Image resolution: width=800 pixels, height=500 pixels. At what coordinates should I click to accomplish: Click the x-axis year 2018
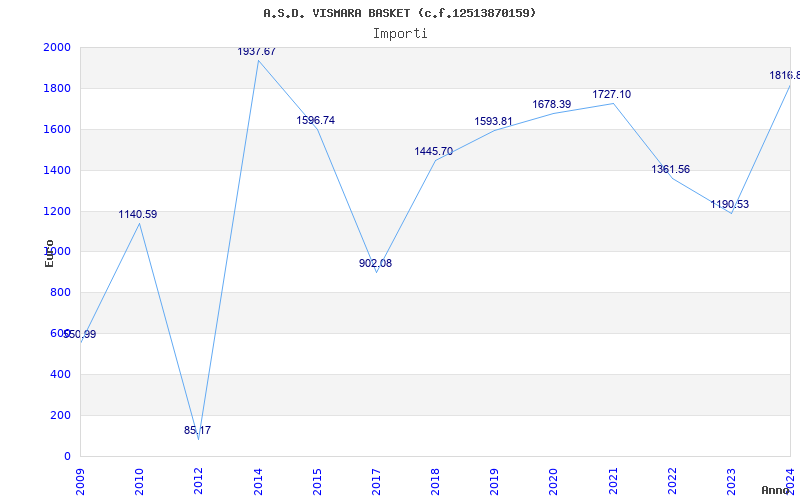pyautogui.click(x=435, y=482)
